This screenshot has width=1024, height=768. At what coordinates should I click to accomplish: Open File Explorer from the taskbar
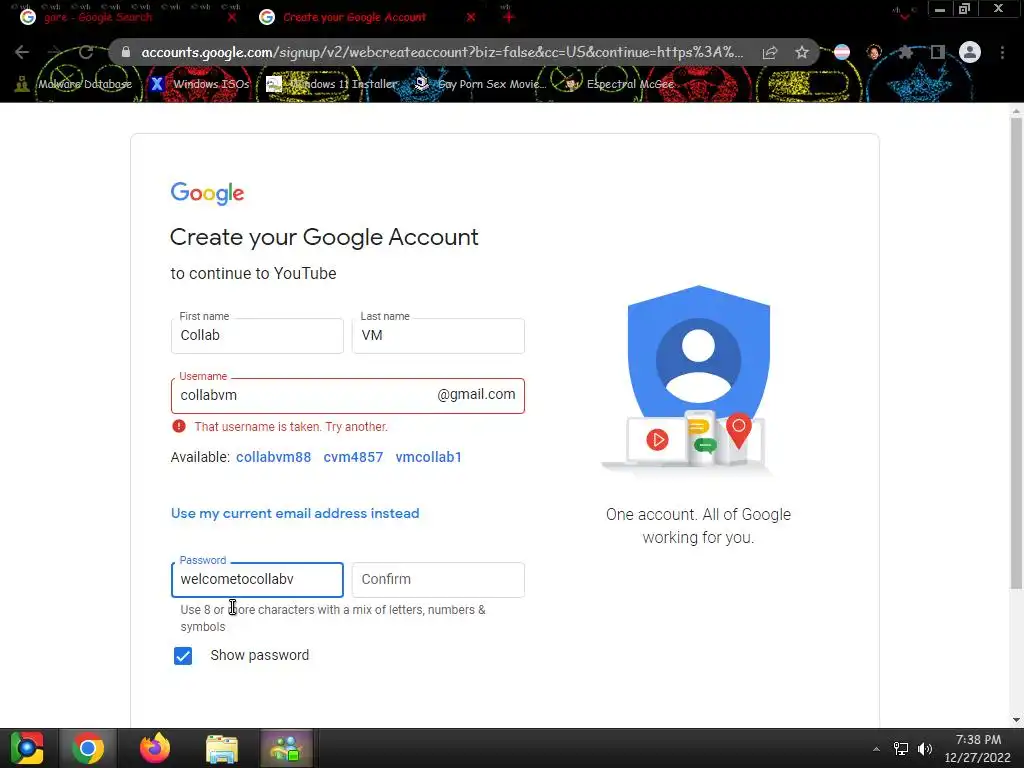pos(222,749)
